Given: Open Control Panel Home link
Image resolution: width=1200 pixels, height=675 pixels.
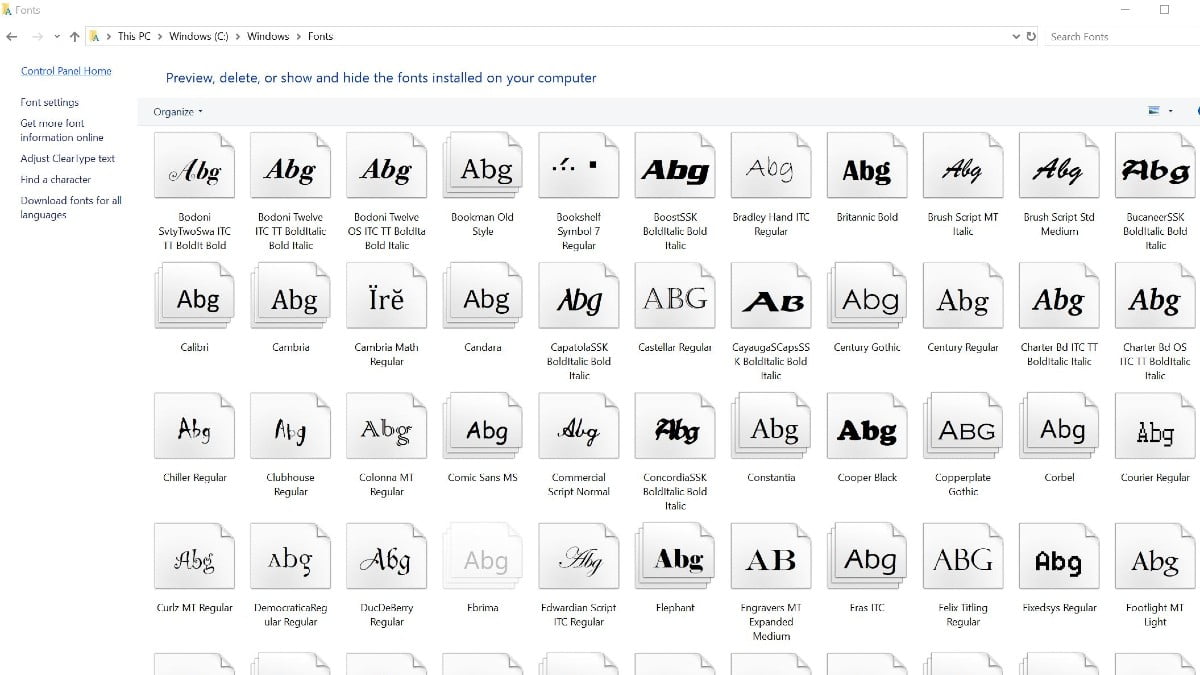Looking at the screenshot, I should pyautogui.click(x=66, y=71).
